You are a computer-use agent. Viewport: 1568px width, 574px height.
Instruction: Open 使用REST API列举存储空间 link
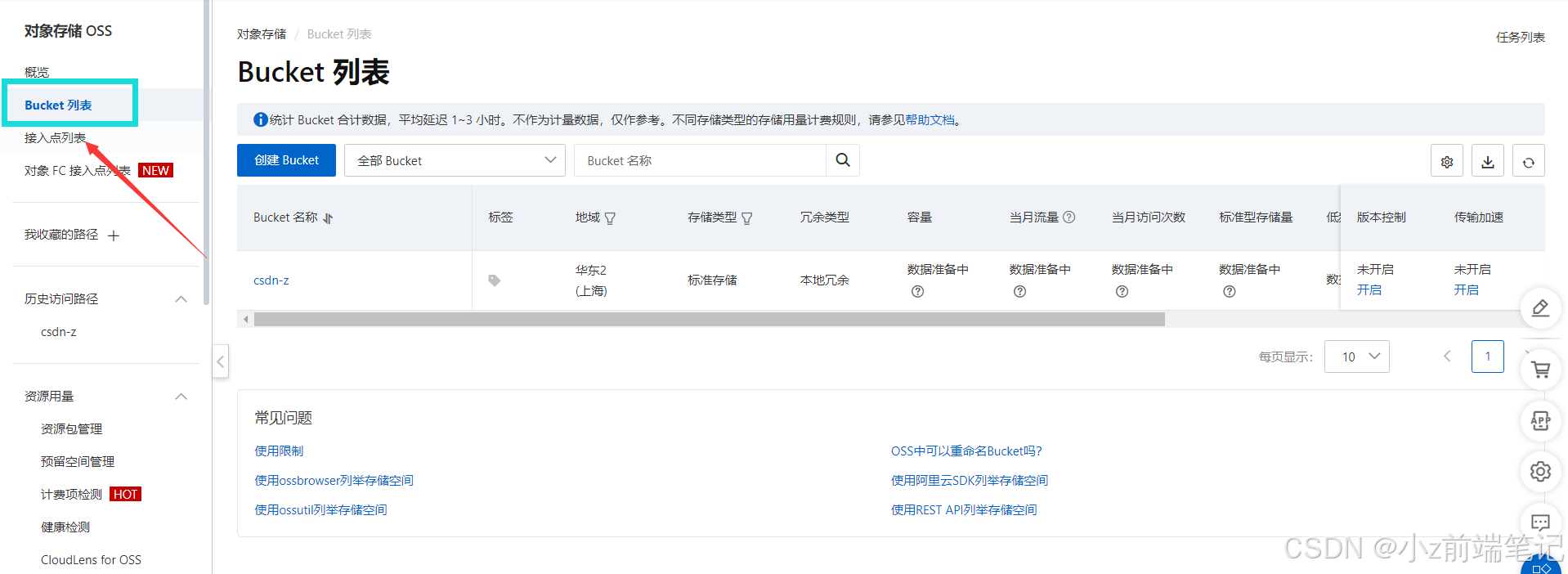pos(964,510)
